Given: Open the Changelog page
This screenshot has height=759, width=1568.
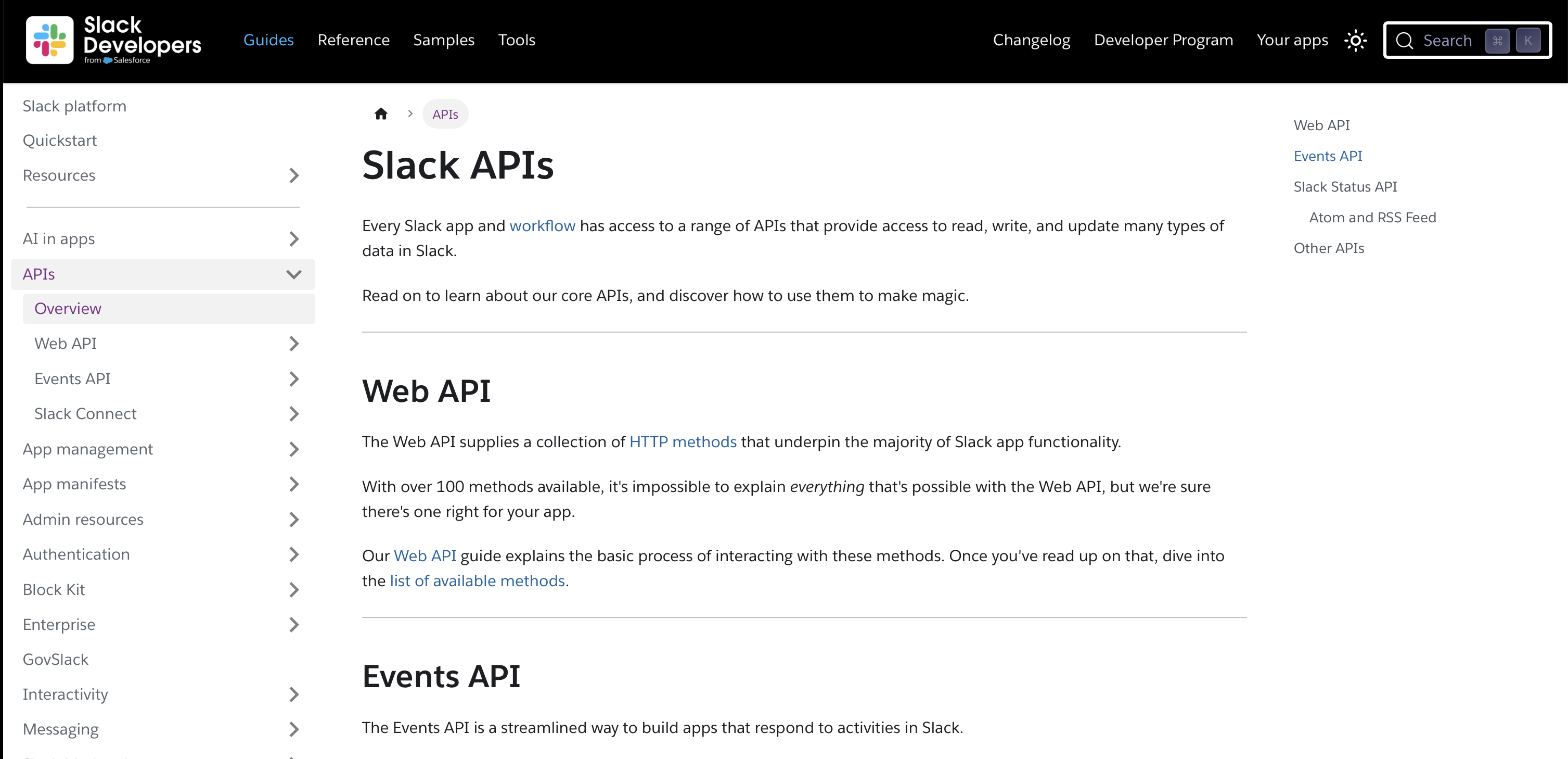Looking at the screenshot, I should pos(1031,40).
